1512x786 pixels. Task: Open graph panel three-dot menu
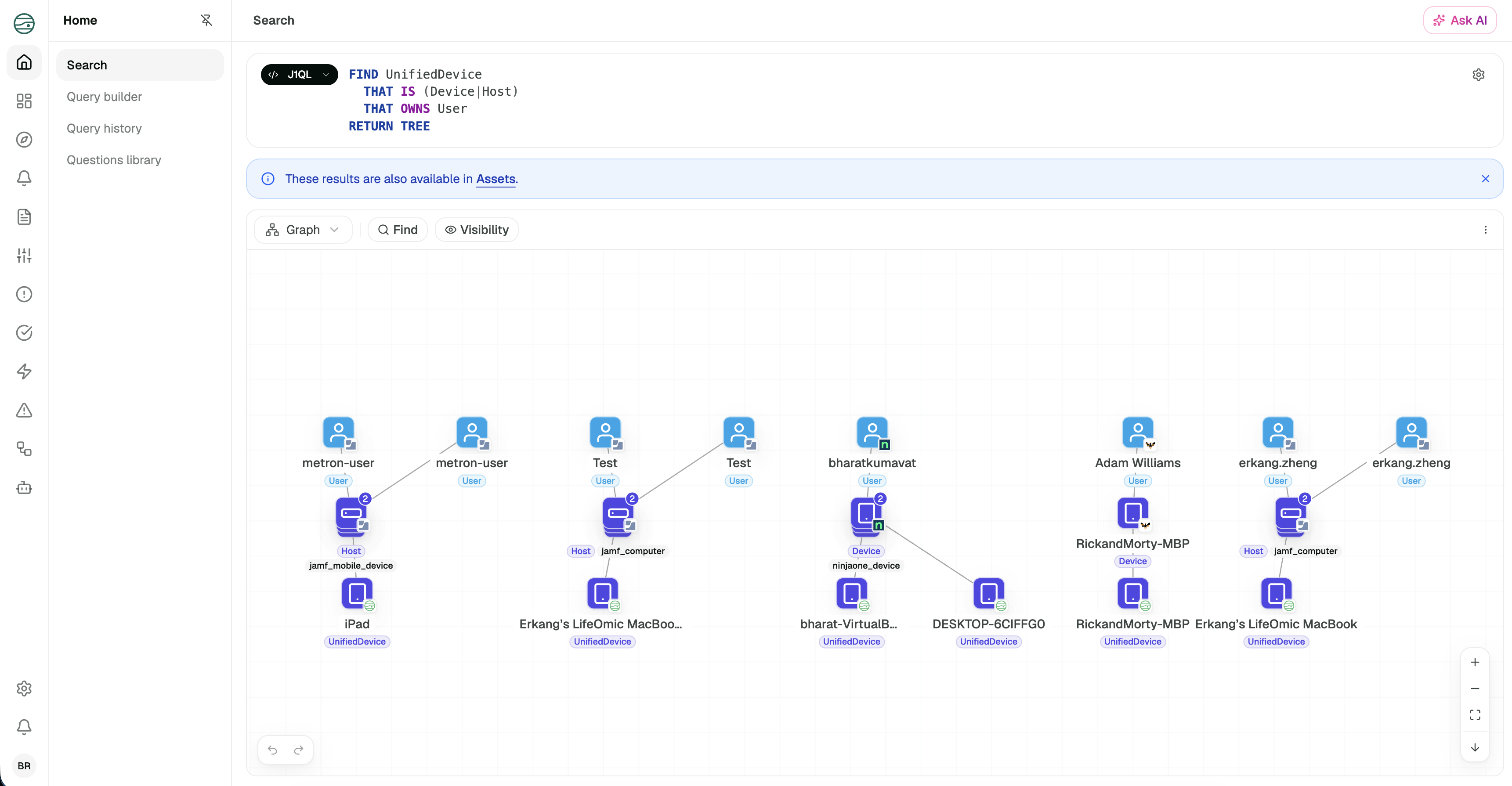(1486, 230)
